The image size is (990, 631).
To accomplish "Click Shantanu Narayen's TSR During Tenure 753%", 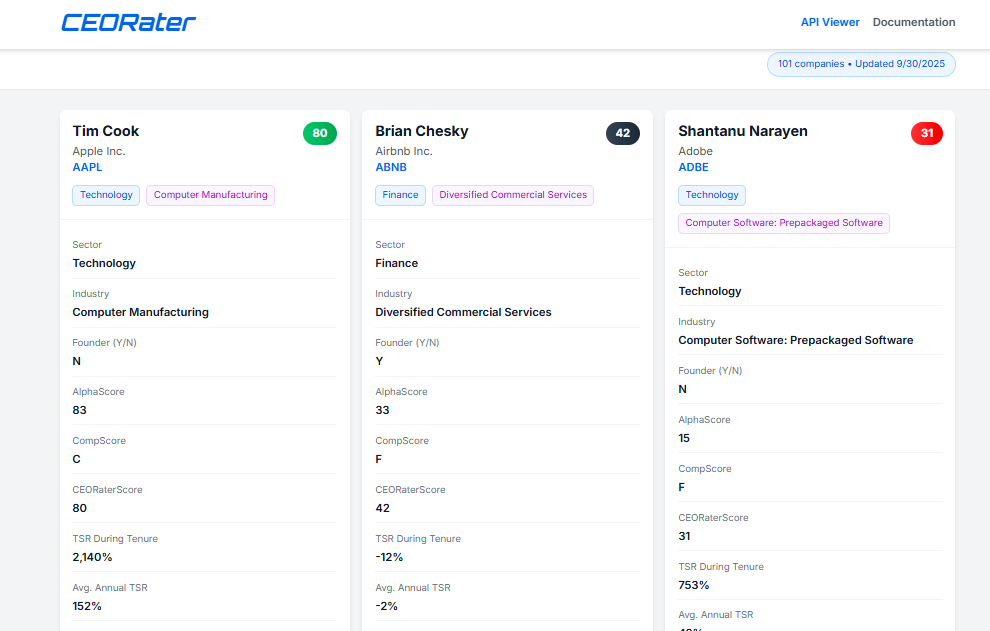I will point(693,586).
